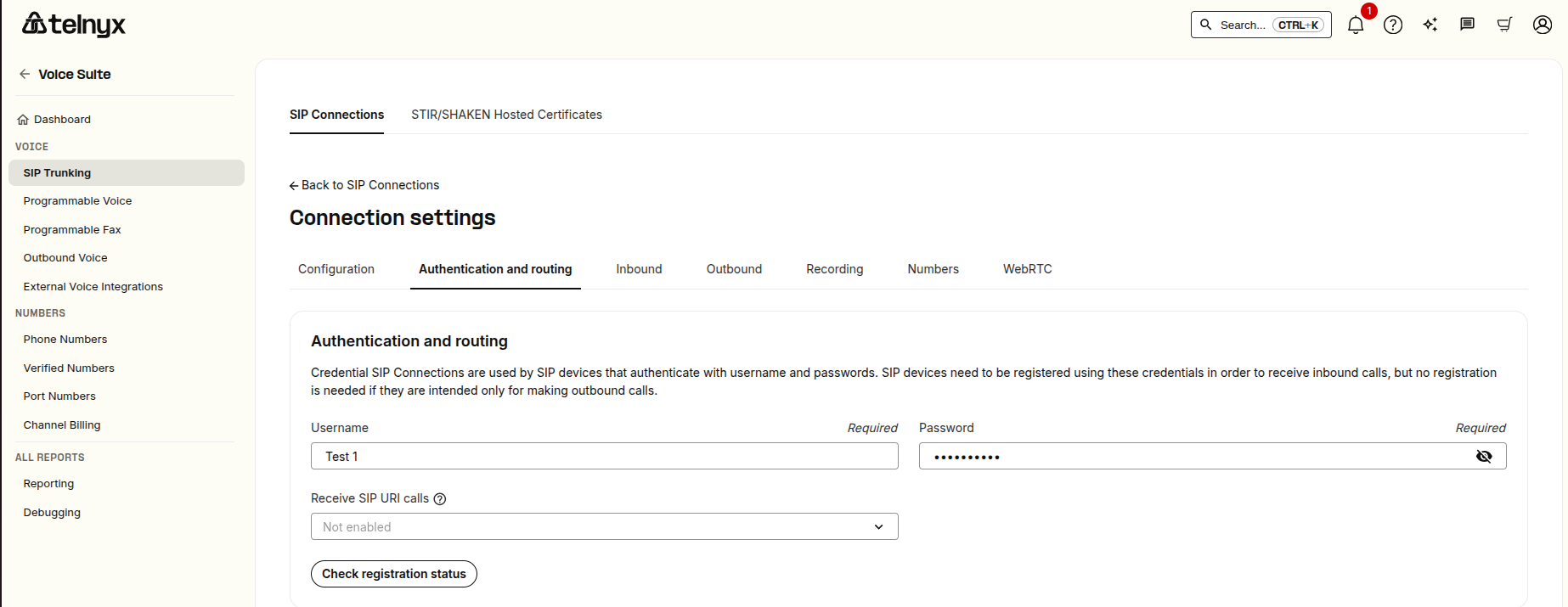
Task: Open STIR/SHAKEN Hosted Certificates tab
Action: click(506, 115)
